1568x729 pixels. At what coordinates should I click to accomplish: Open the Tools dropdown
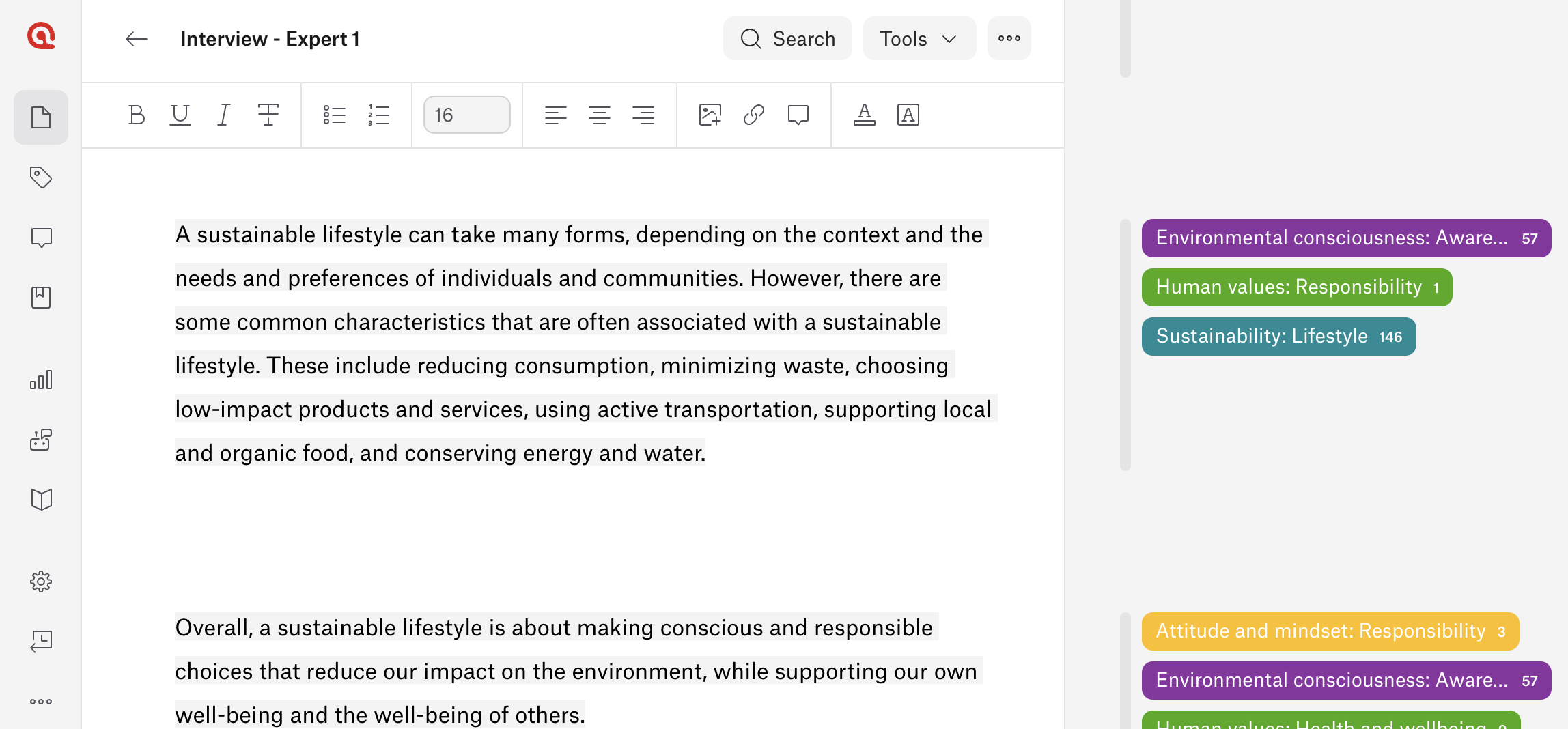point(919,39)
